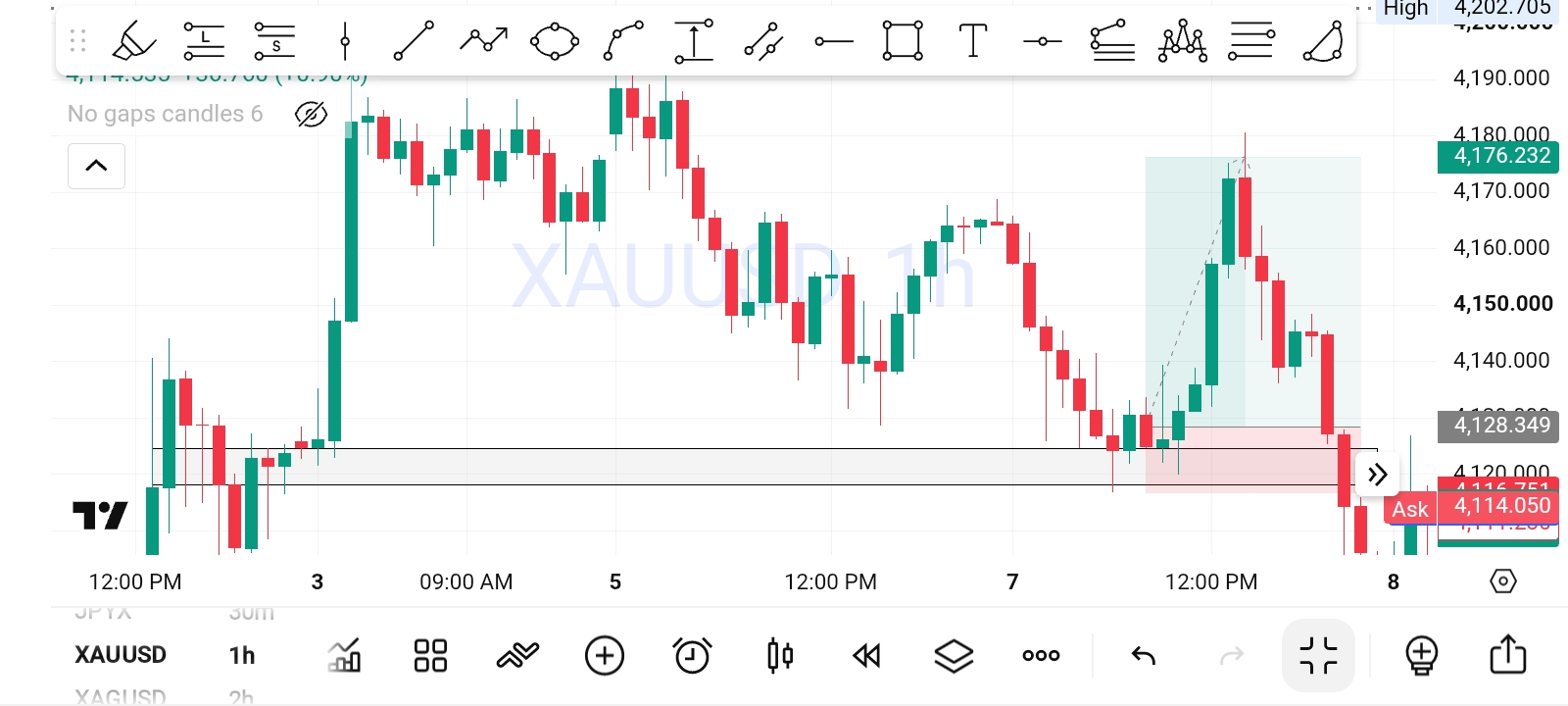Image resolution: width=1568 pixels, height=706 pixels.
Task: Choose the short position tool
Action: point(274,41)
